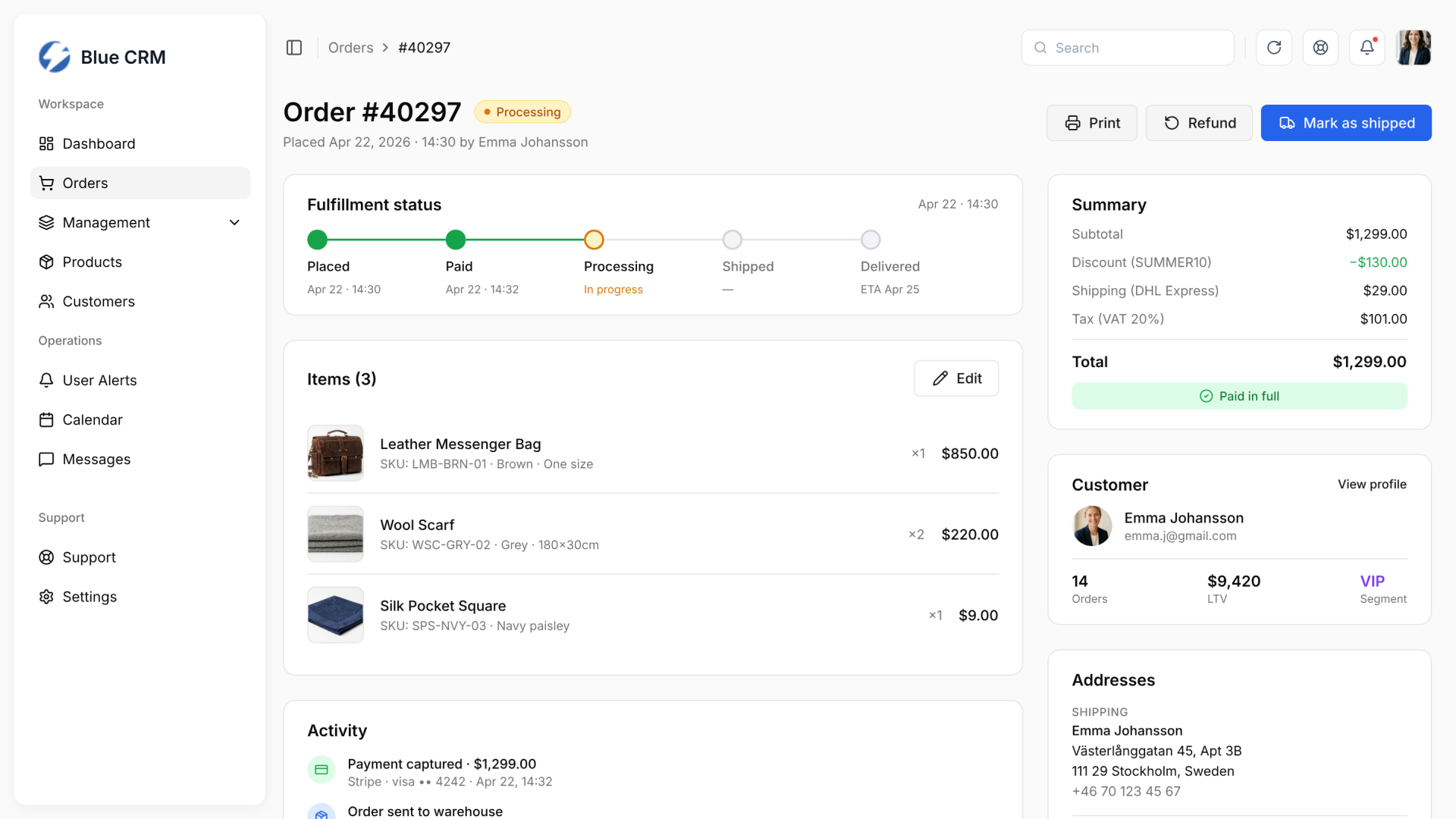Open the Dashboard page
Viewport: 1456px width, 819px height.
click(x=140, y=144)
